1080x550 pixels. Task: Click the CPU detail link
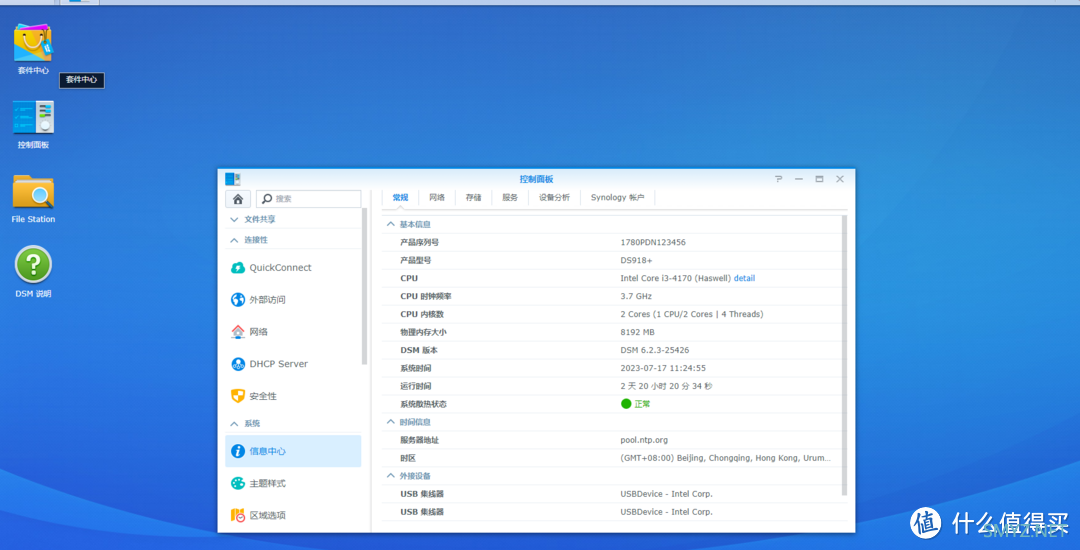click(x=745, y=278)
